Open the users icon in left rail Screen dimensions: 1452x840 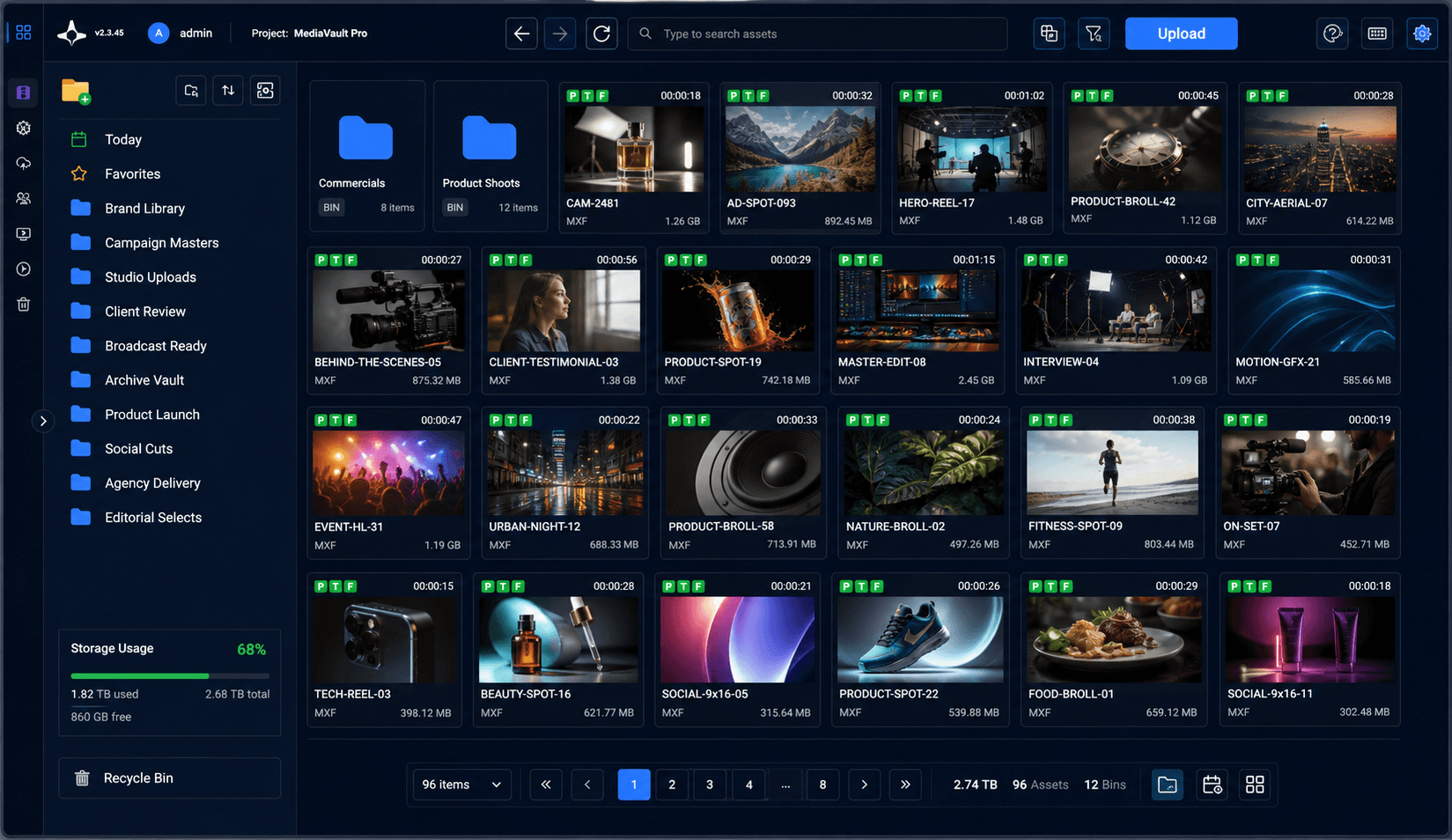(24, 198)
